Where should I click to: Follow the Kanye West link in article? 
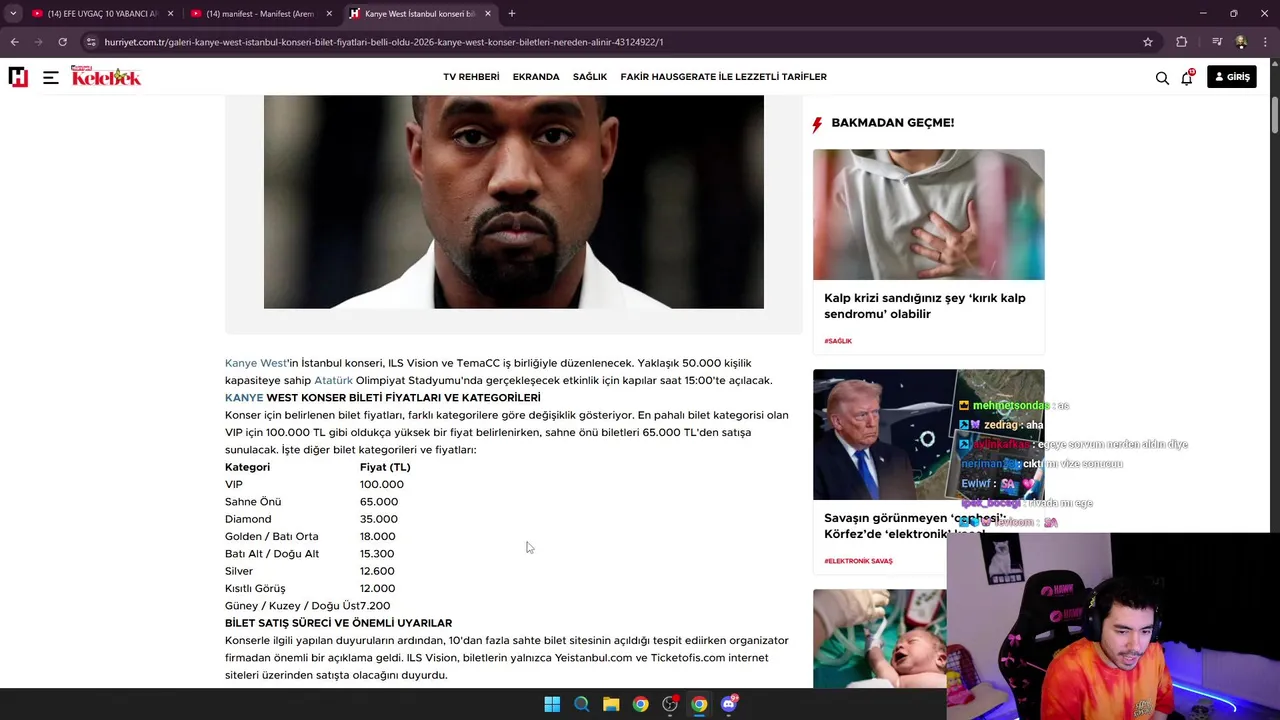point(256,363)
